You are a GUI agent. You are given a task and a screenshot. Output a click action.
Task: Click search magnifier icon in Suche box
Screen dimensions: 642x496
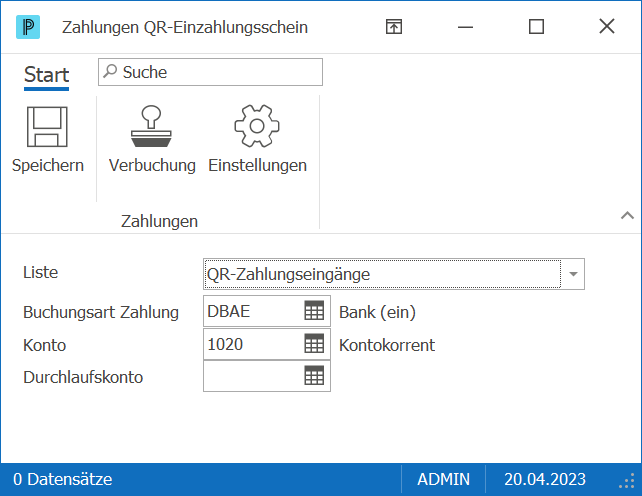(110, 71)
